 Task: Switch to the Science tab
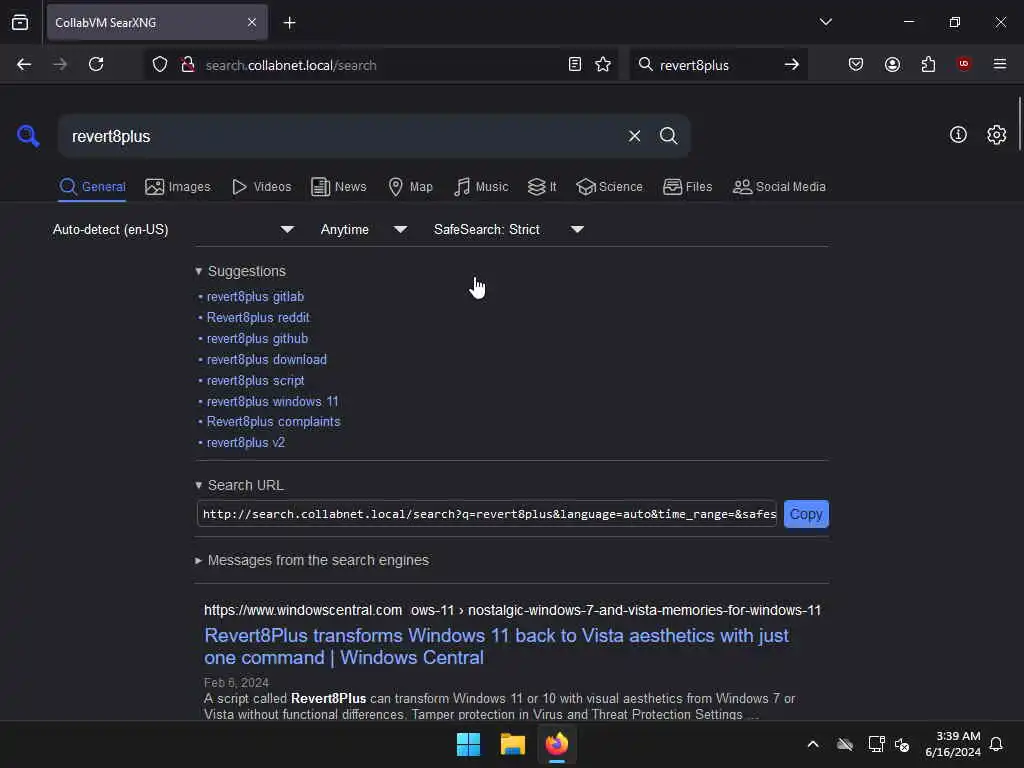point(609,187)
